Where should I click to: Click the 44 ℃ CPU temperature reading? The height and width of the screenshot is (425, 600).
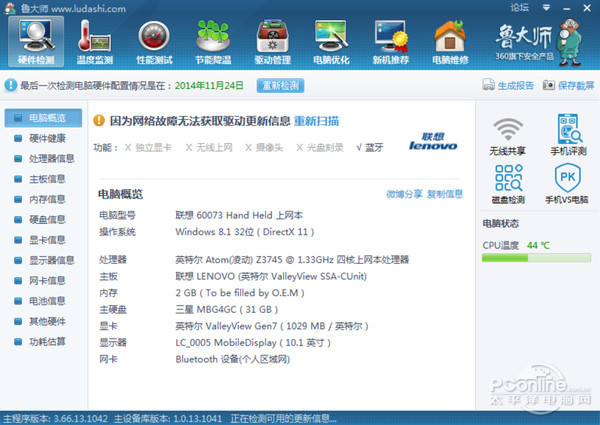click(x=538, y=245)
